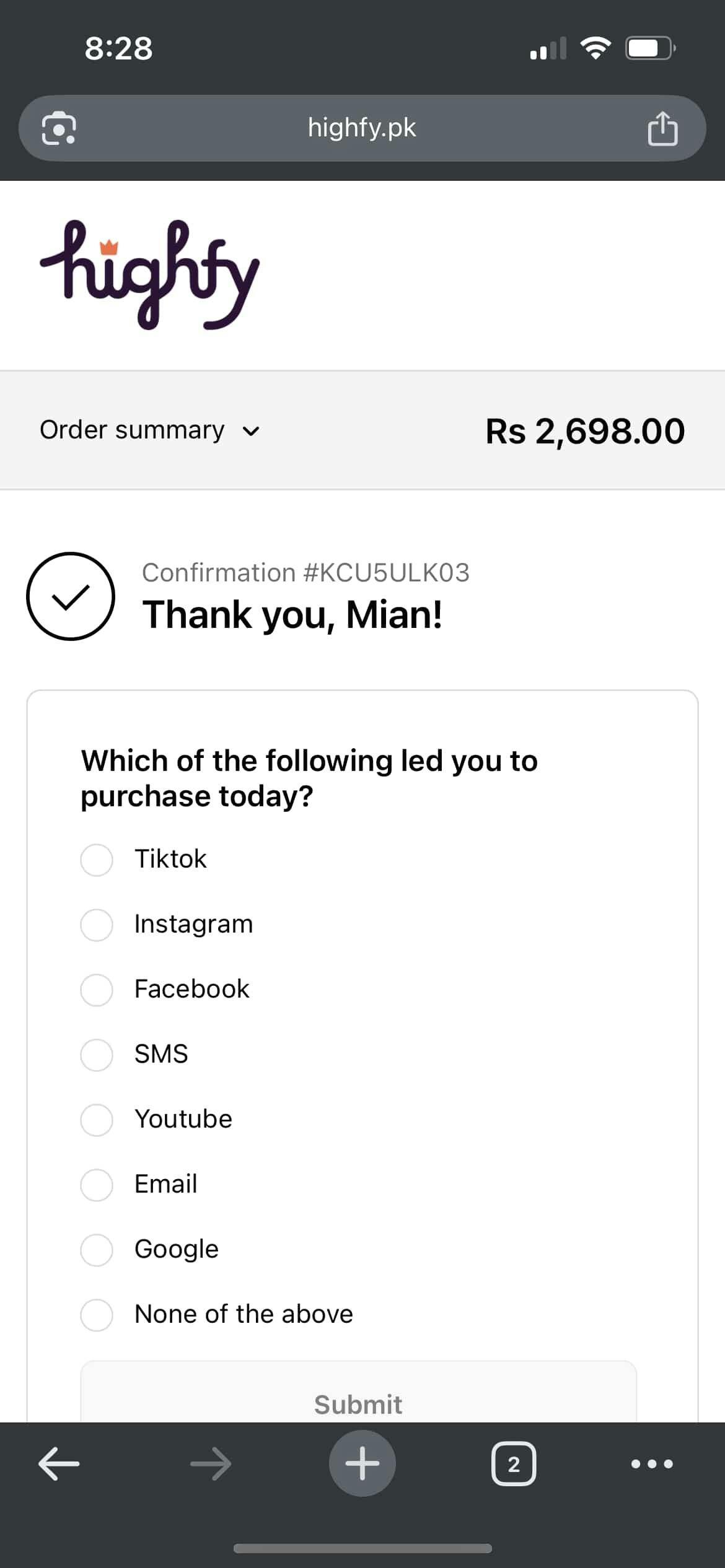Select the Youtube radio option
The height and width of the screenshot is (1568, 725).
pos(97,1120)
